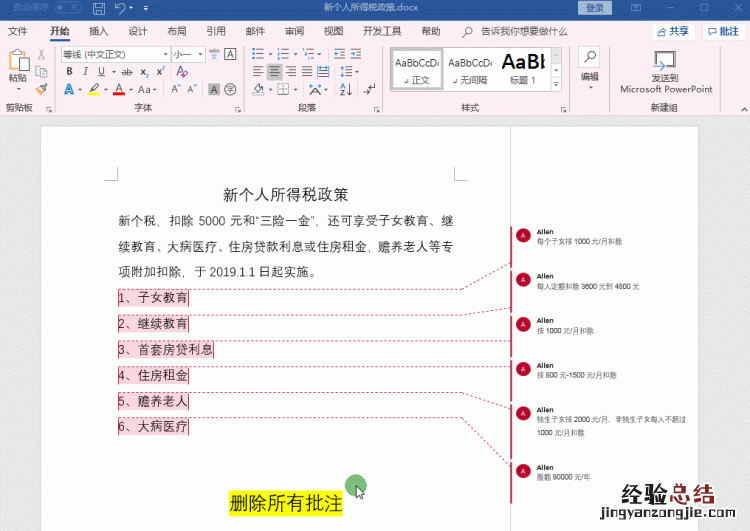Click the bullet list icon
750x531 pixels.
click(258, 54)
